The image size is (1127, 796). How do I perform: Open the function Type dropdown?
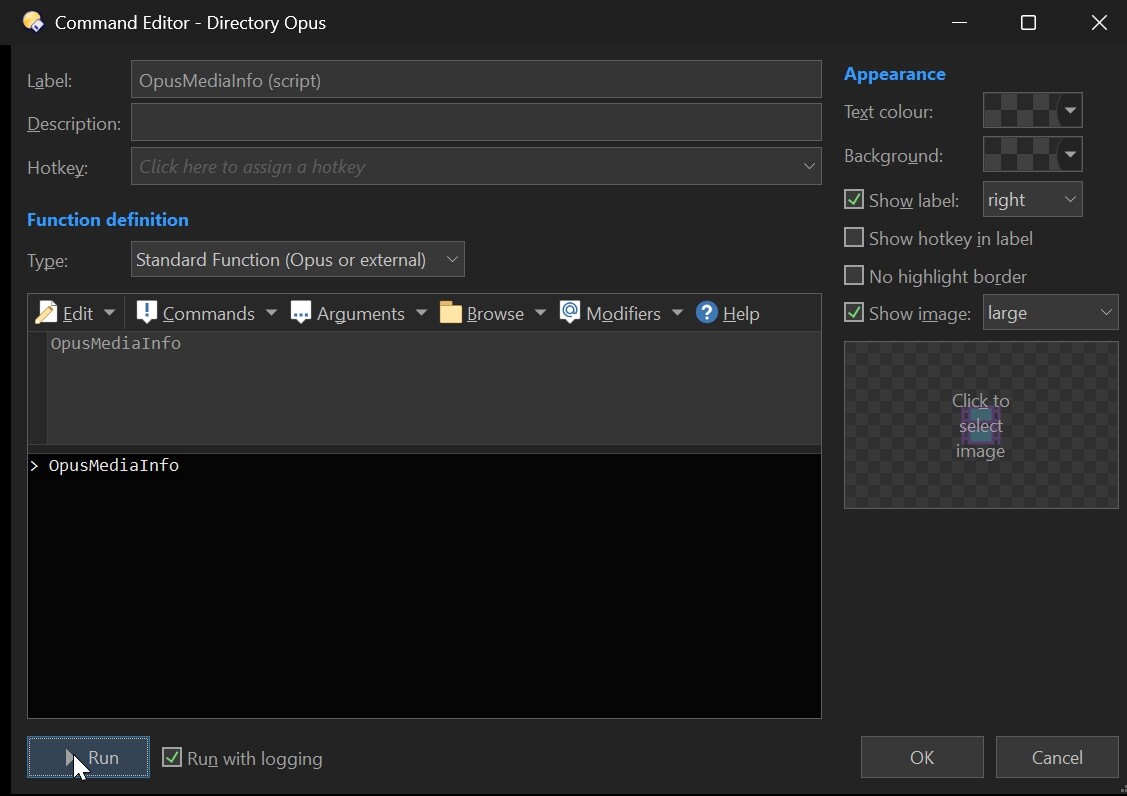pos(297,260)
